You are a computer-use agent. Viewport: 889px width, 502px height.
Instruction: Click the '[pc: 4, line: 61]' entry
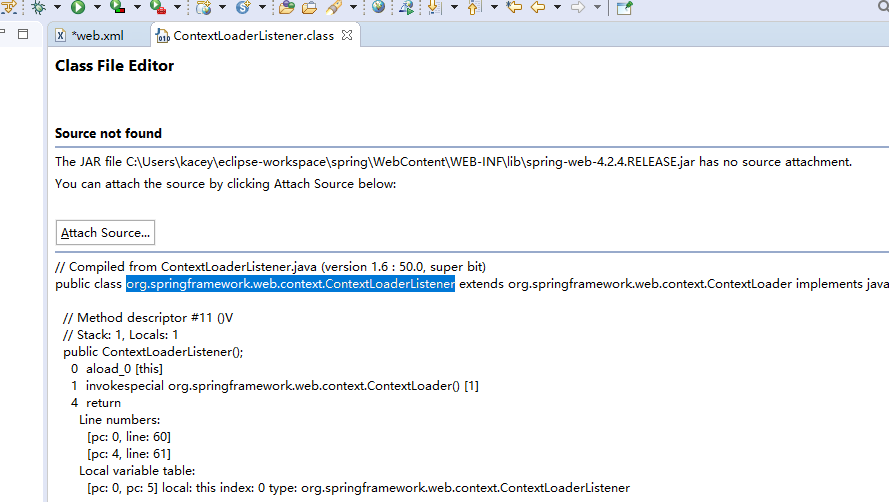[x=129, y=454]
